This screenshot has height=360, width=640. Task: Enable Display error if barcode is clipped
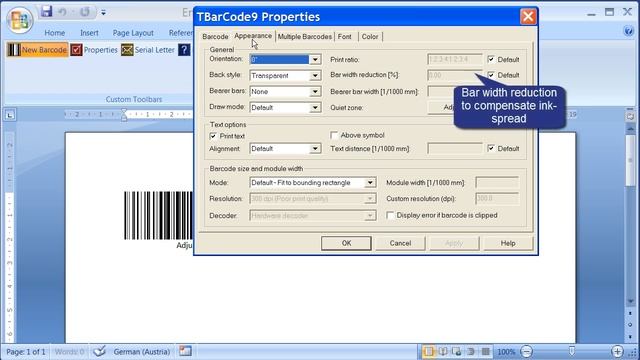(x=390, y=215)
